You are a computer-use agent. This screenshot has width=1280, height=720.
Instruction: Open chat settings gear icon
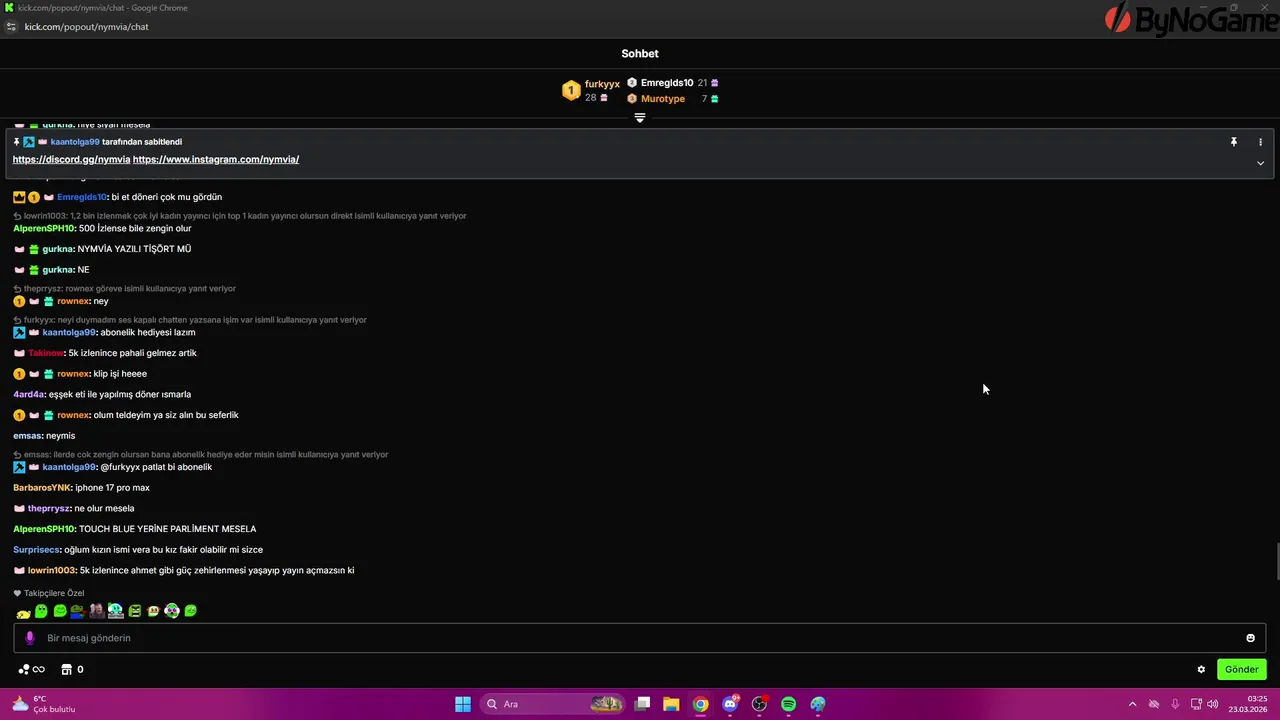(x=1201, y=670)
